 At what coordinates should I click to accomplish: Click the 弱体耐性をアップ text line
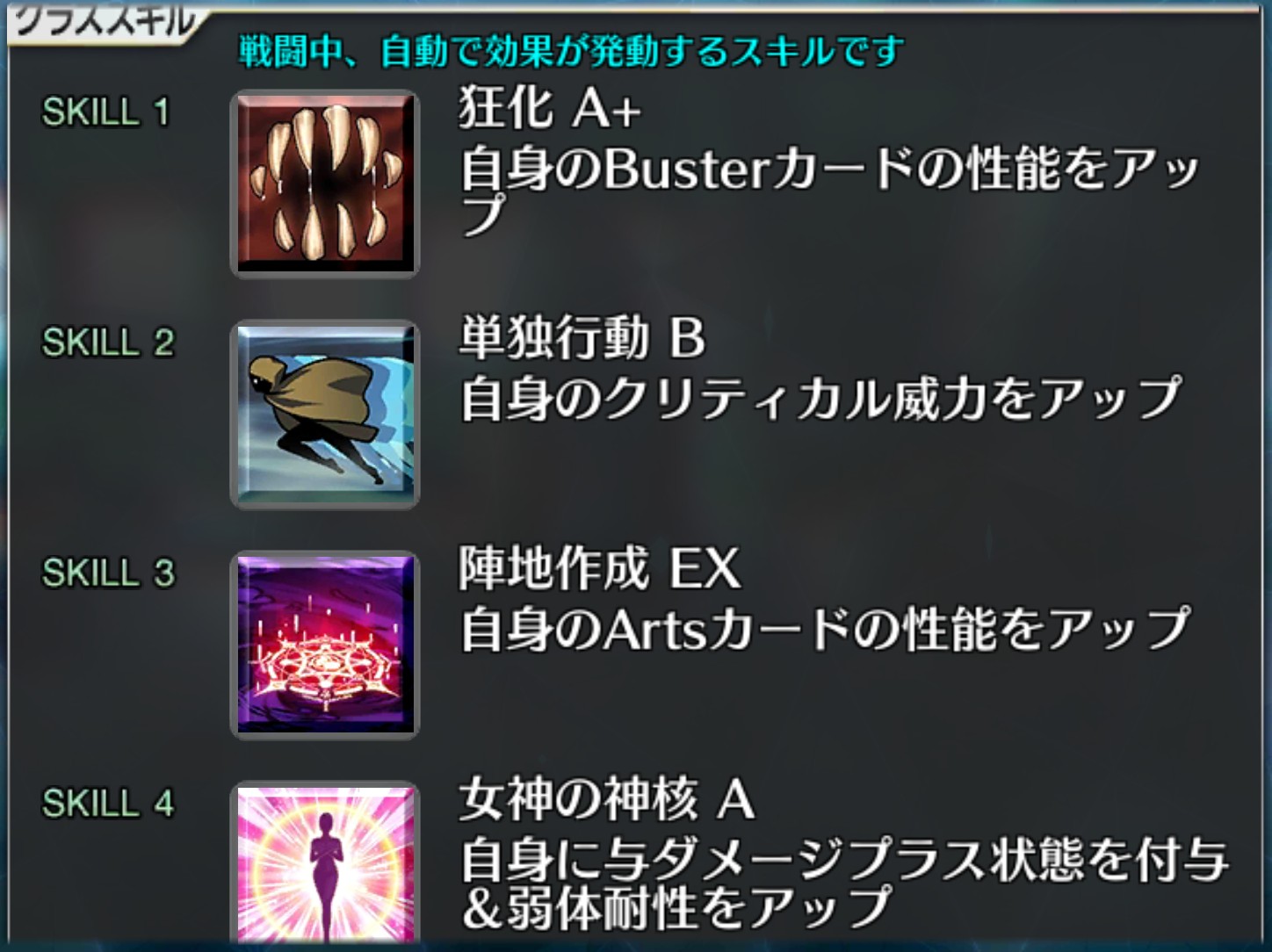coord(676,908)
